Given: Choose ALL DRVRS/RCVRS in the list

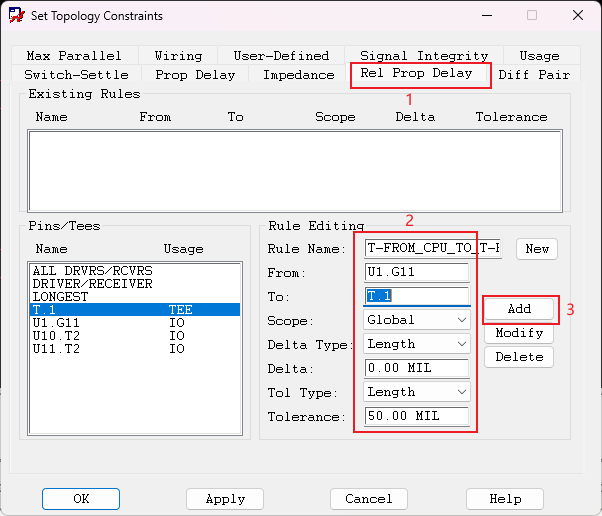Looking at the screenshot, I should (92, 271).
